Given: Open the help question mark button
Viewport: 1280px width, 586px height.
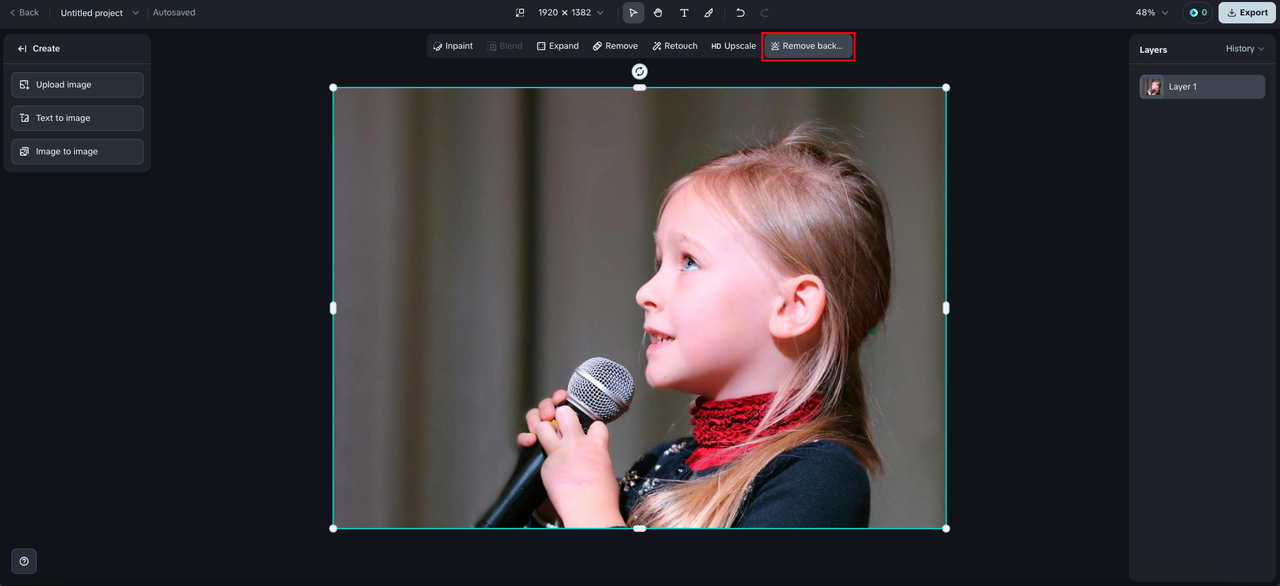Looking at the screenshot, I should click(x=24, y=561).
